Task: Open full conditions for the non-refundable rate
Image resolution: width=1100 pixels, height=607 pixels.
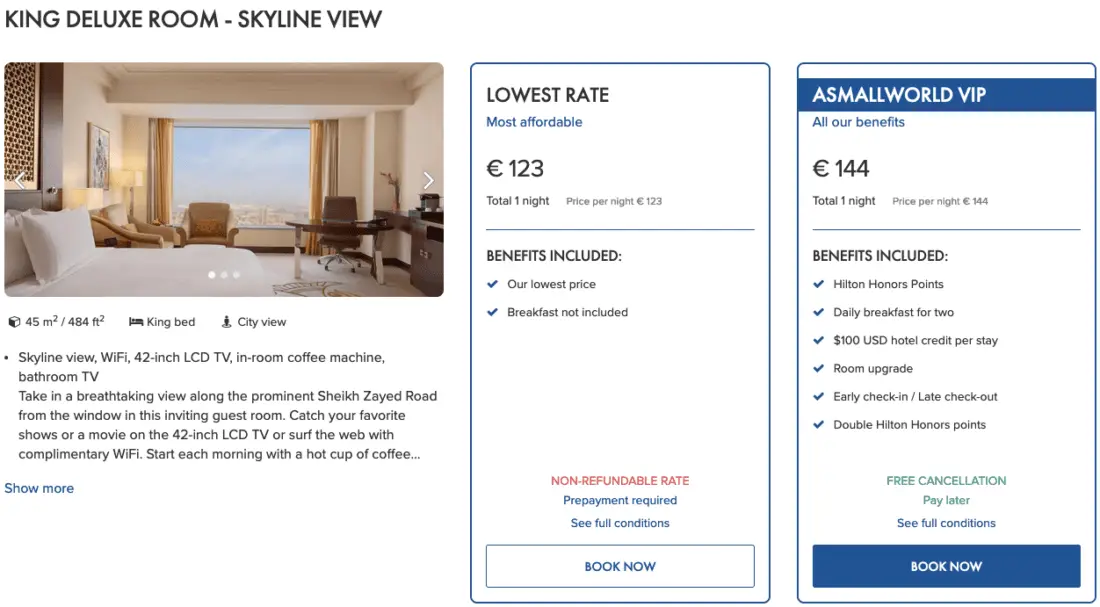Action: click(x=620, y=523)
